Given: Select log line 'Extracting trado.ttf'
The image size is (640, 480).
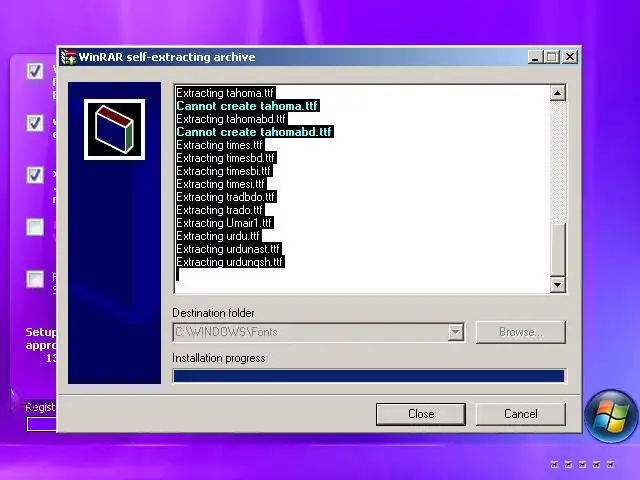Looking at the screenshot, I should pyautogui.click(x=220, y=210).
